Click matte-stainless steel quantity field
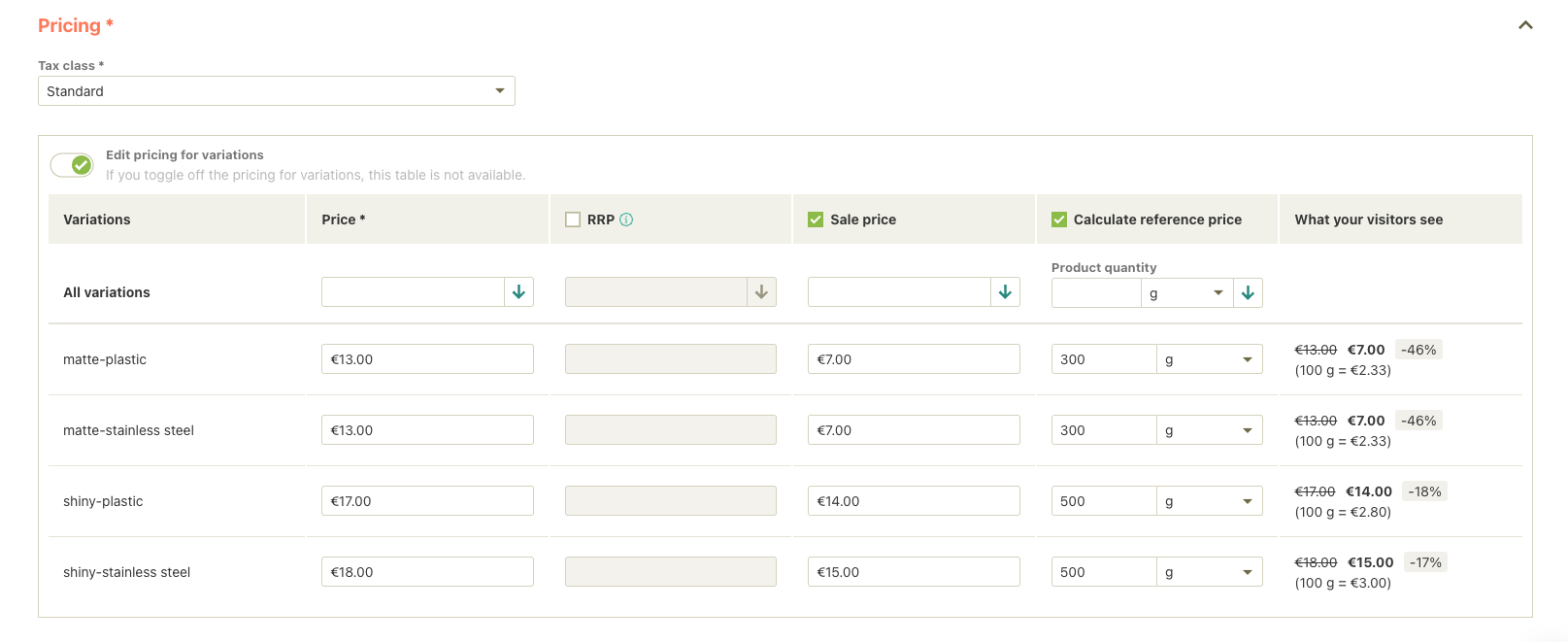The width and height of the screenshot is (1568, 642). (1104, 430)
